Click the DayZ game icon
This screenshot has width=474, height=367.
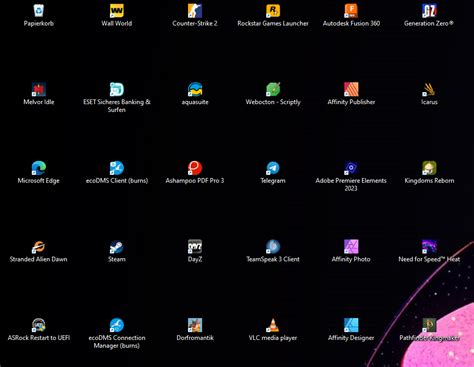coord(195,247)
